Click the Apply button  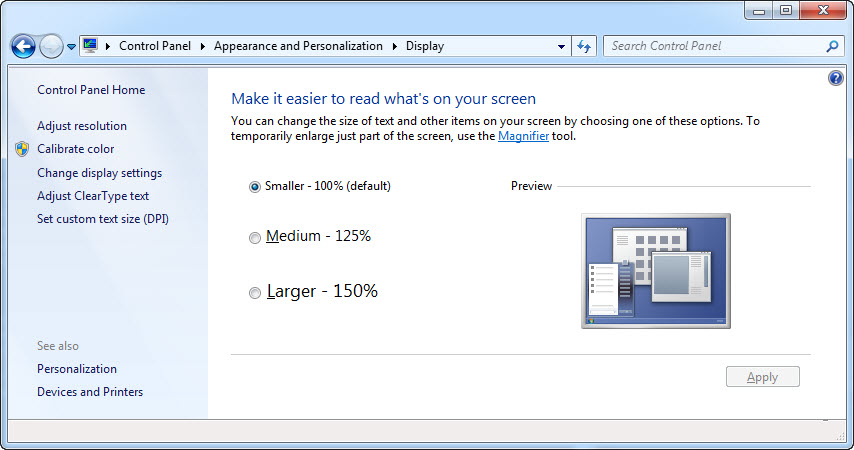click(762, 377)
